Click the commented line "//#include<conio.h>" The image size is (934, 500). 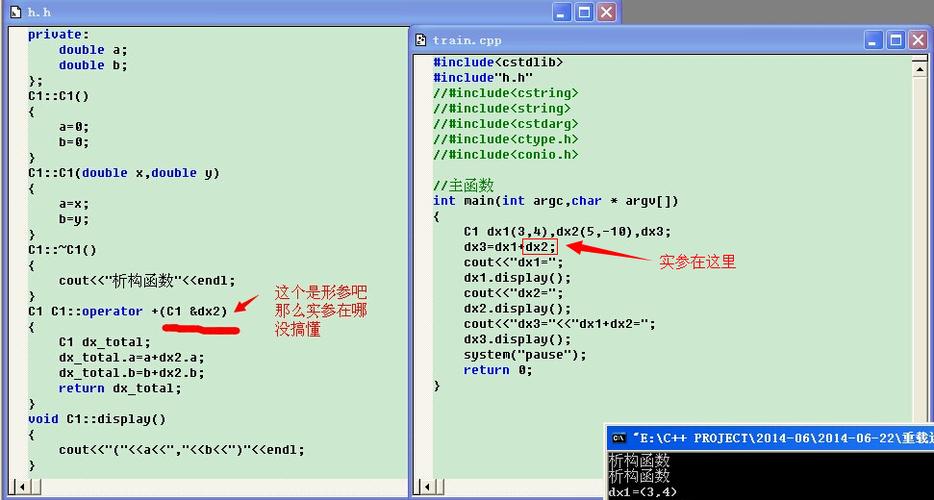tap(506, 155)
